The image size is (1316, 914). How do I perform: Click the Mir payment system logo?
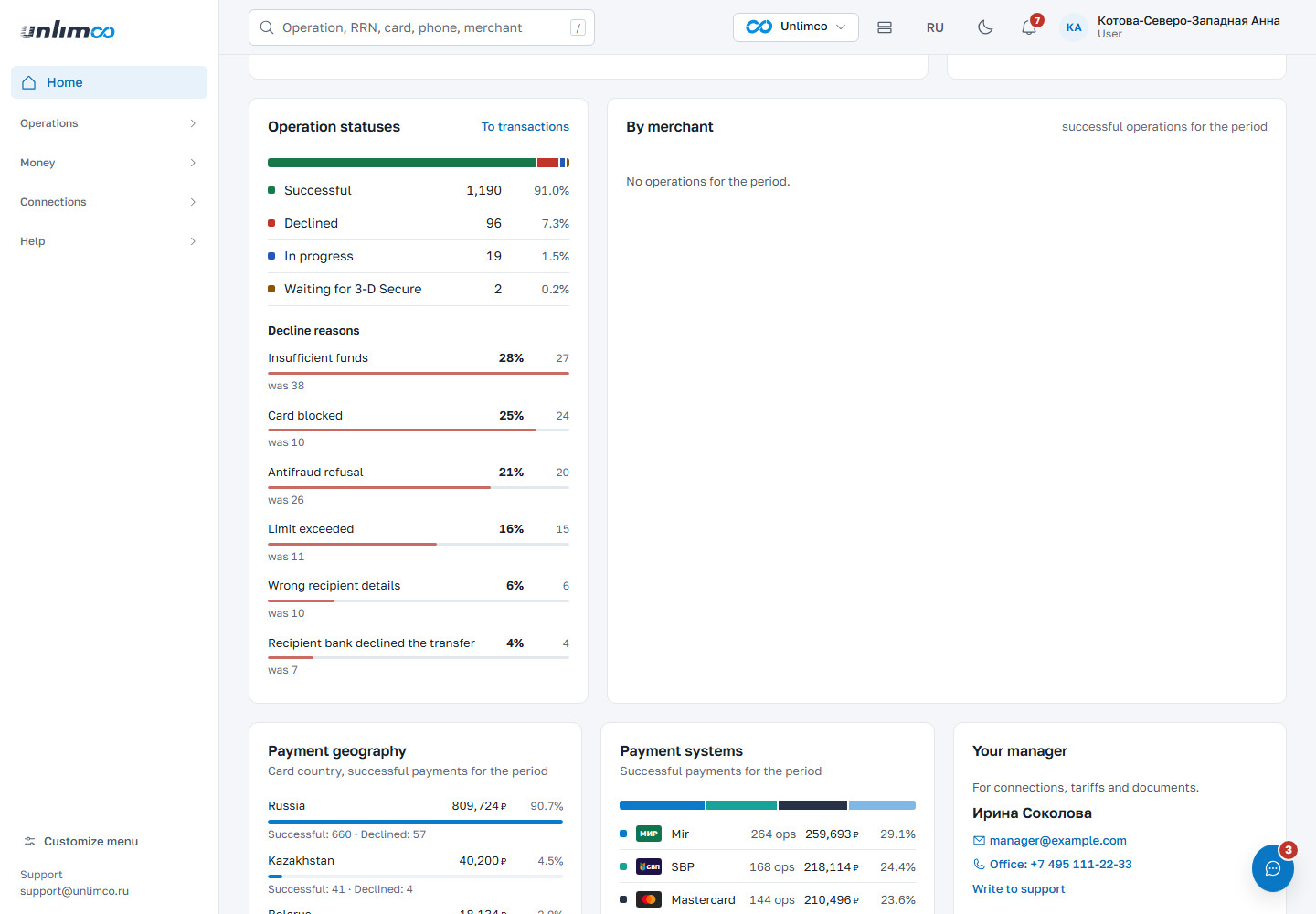(x=649, y=834)
